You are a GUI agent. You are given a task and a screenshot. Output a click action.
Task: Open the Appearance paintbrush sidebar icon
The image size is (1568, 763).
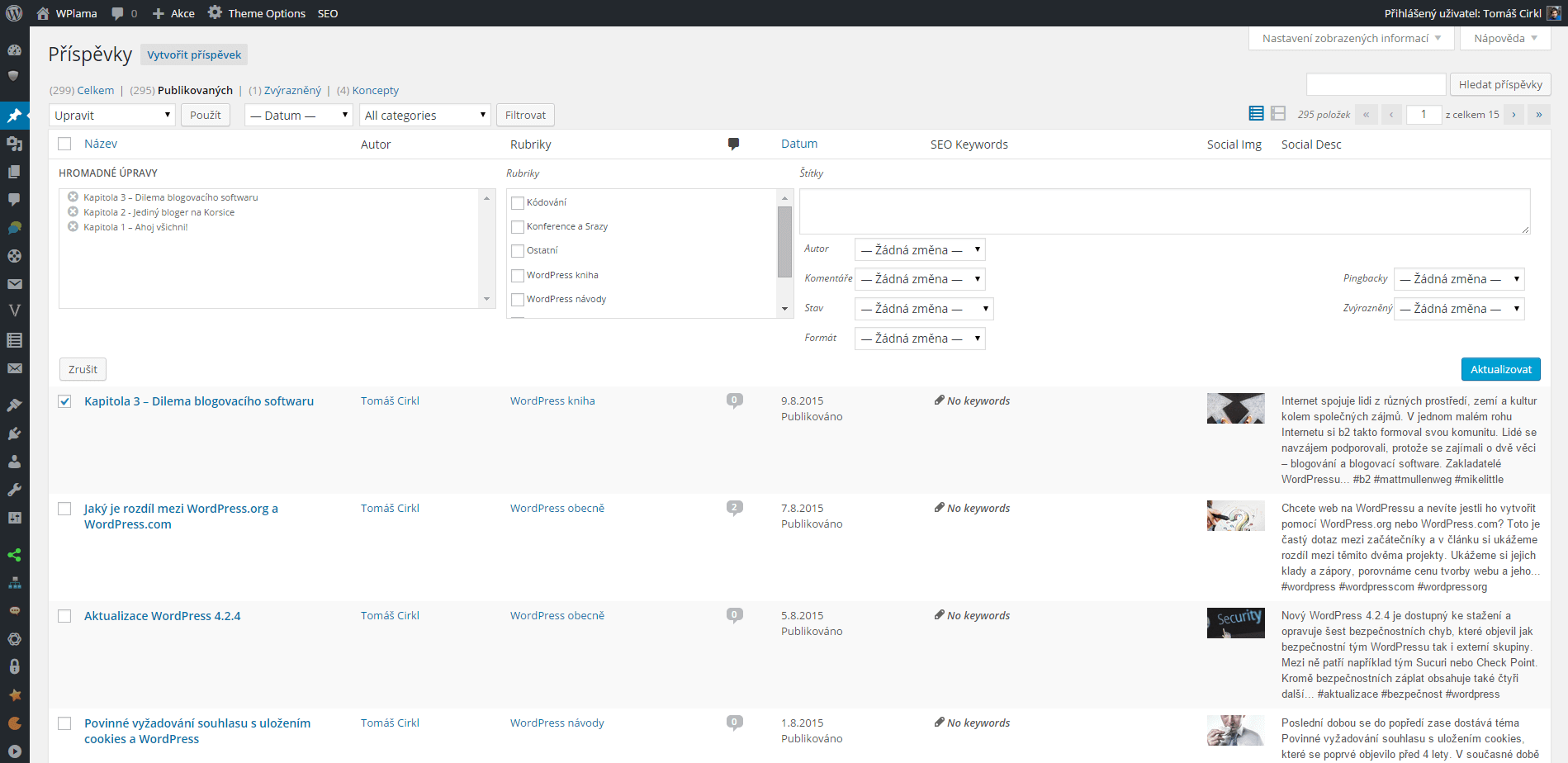[14, 405]
